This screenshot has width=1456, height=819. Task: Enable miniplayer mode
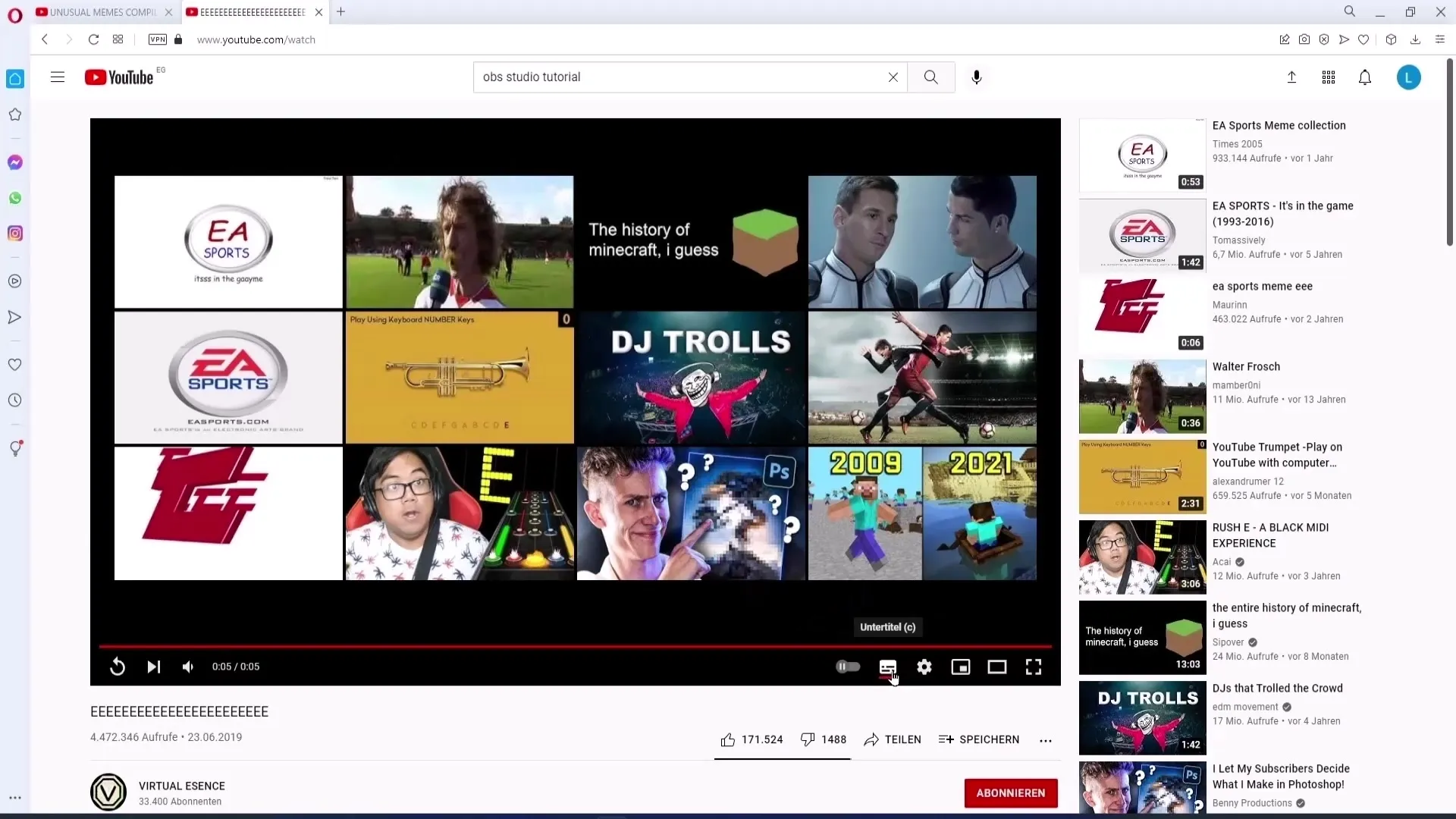(960, 667)
